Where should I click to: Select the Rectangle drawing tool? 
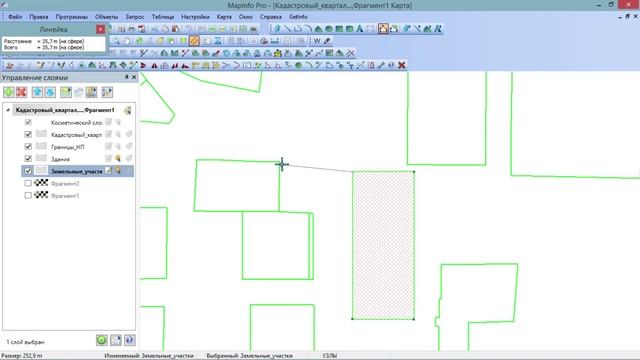pyautogui.click(x=339, y=29)
